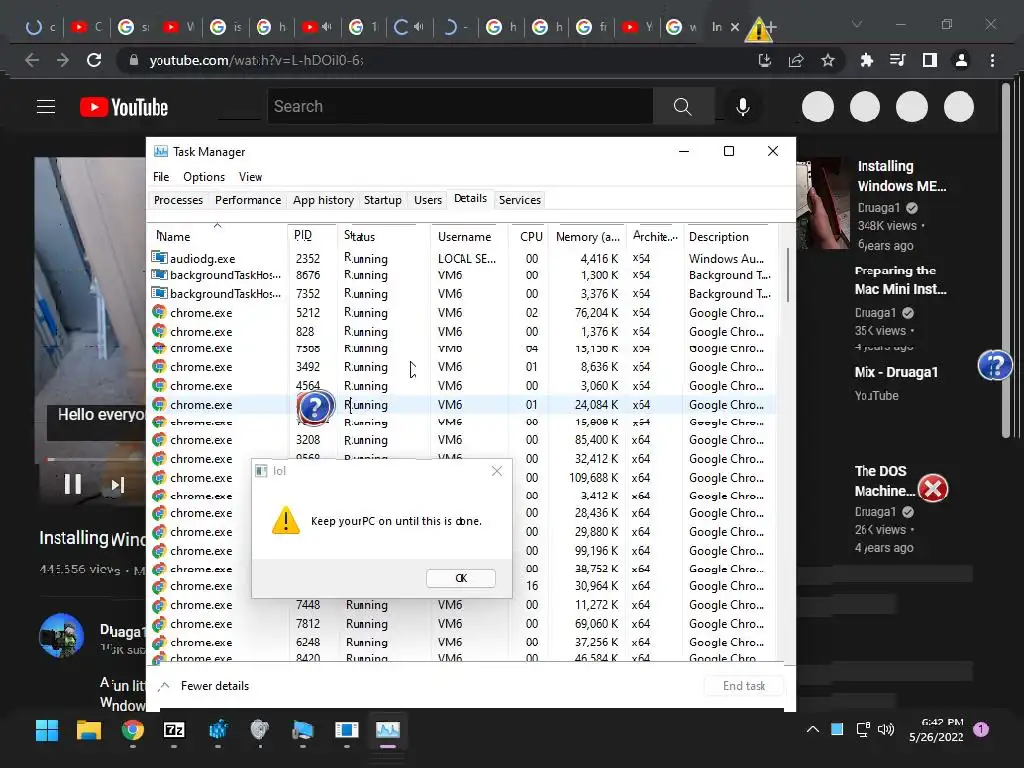Open Windows Start menu
The height and width of the screenshot is (768, 1024).
pyautogui.click(x=46, y=730)
